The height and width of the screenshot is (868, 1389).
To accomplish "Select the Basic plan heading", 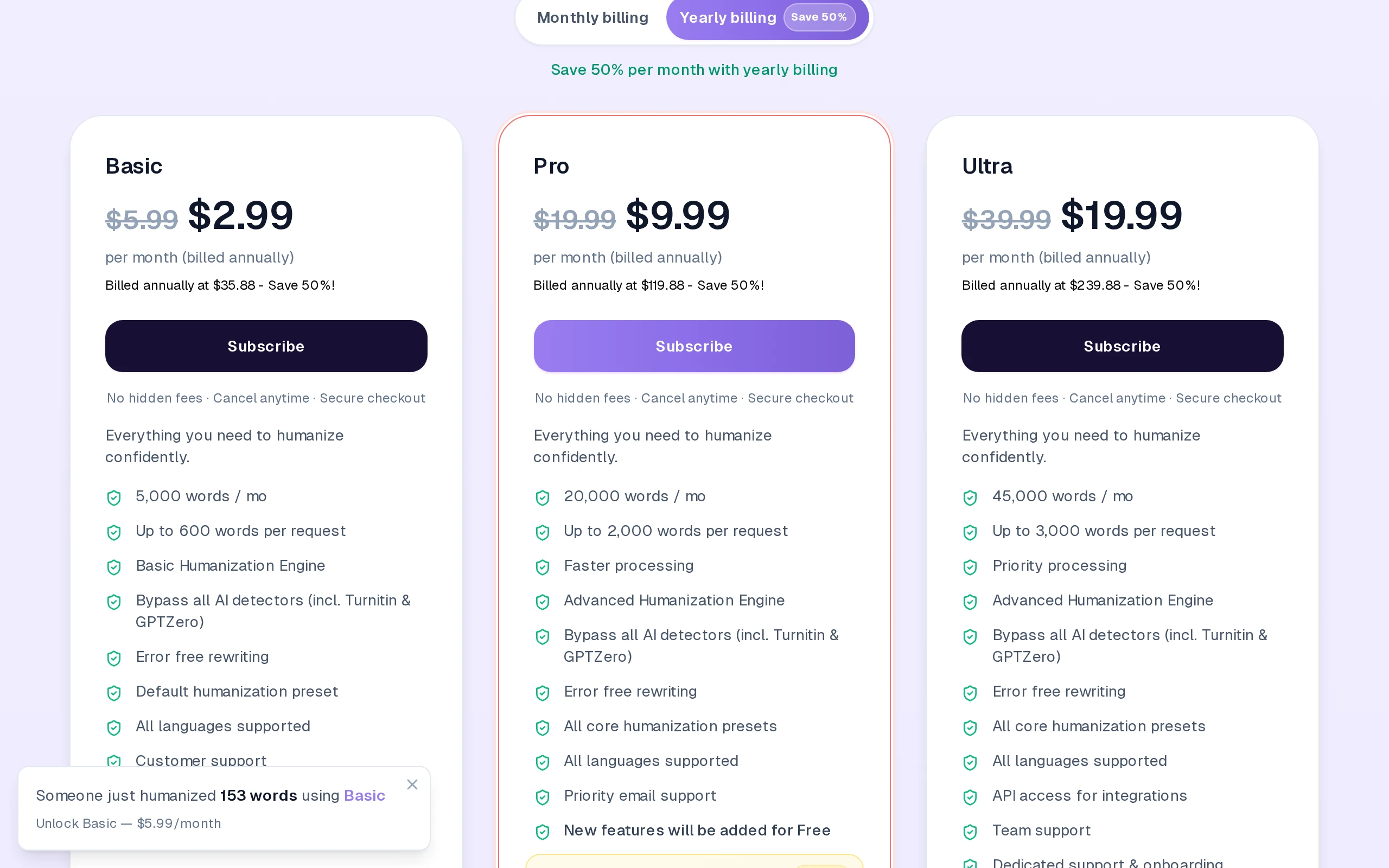I will tap(133, 166).
